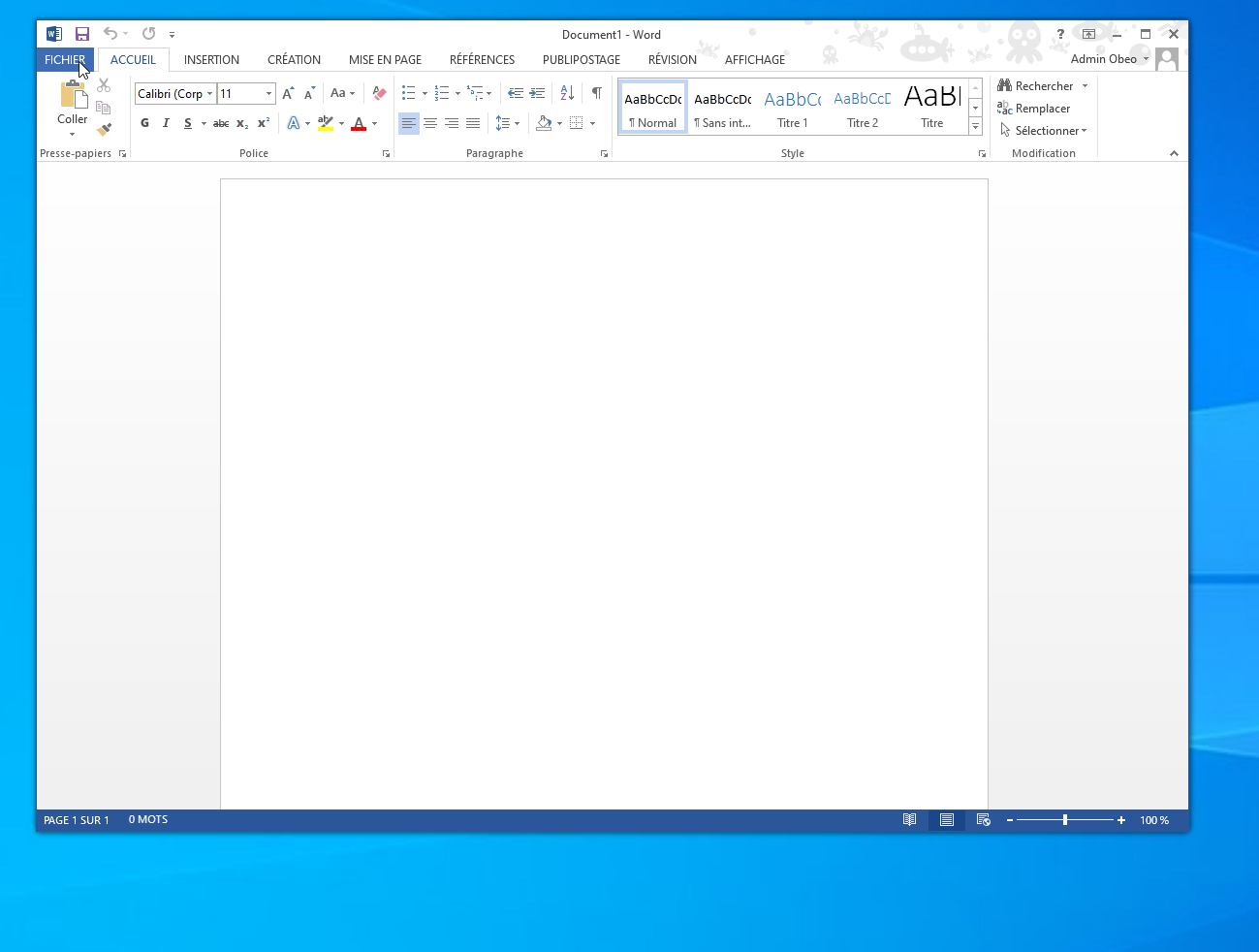Image resolution: width=1259 pixels, height=952 pixels.
Task: Clear all formatting with the eraser icon
Action: (x=379, y=93)
